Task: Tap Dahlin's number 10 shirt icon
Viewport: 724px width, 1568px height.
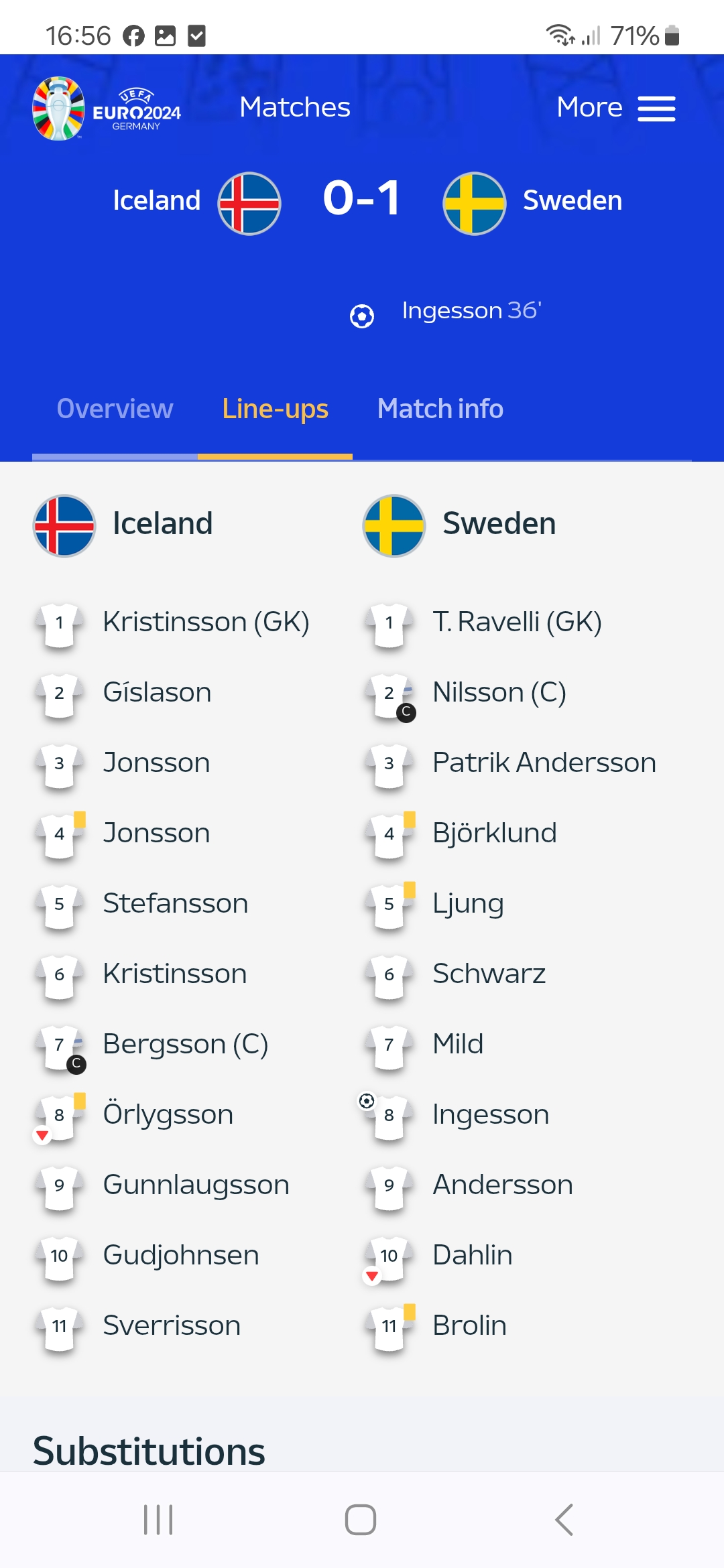Action: point(388,1258)
